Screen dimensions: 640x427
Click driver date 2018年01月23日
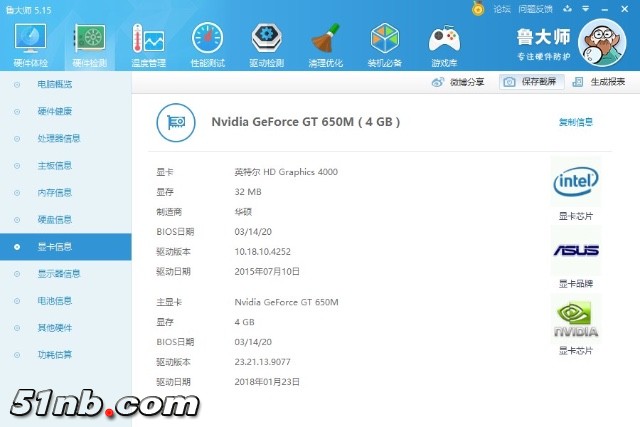point(267,382)
